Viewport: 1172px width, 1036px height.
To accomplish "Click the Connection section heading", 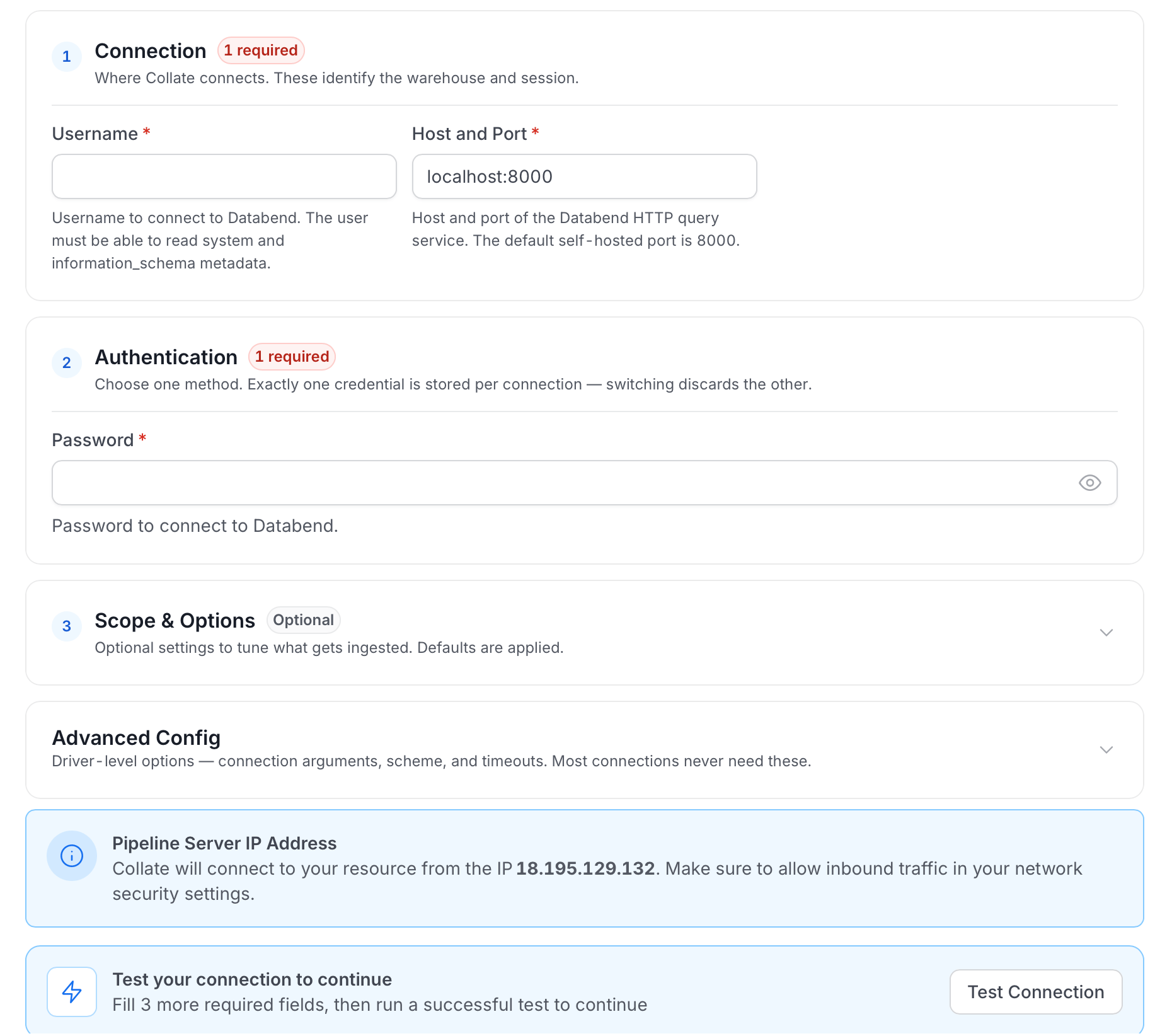I will click(151, 51).
